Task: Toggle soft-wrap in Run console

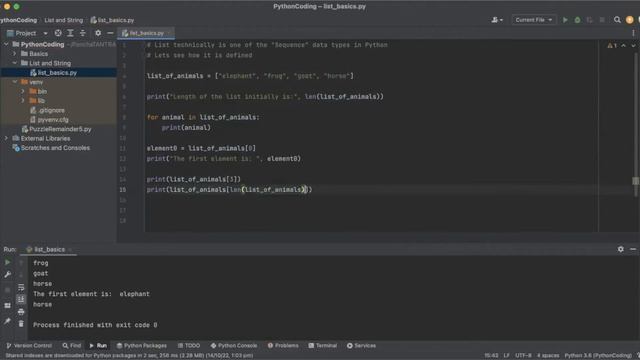Action: (x=21, y=287)
